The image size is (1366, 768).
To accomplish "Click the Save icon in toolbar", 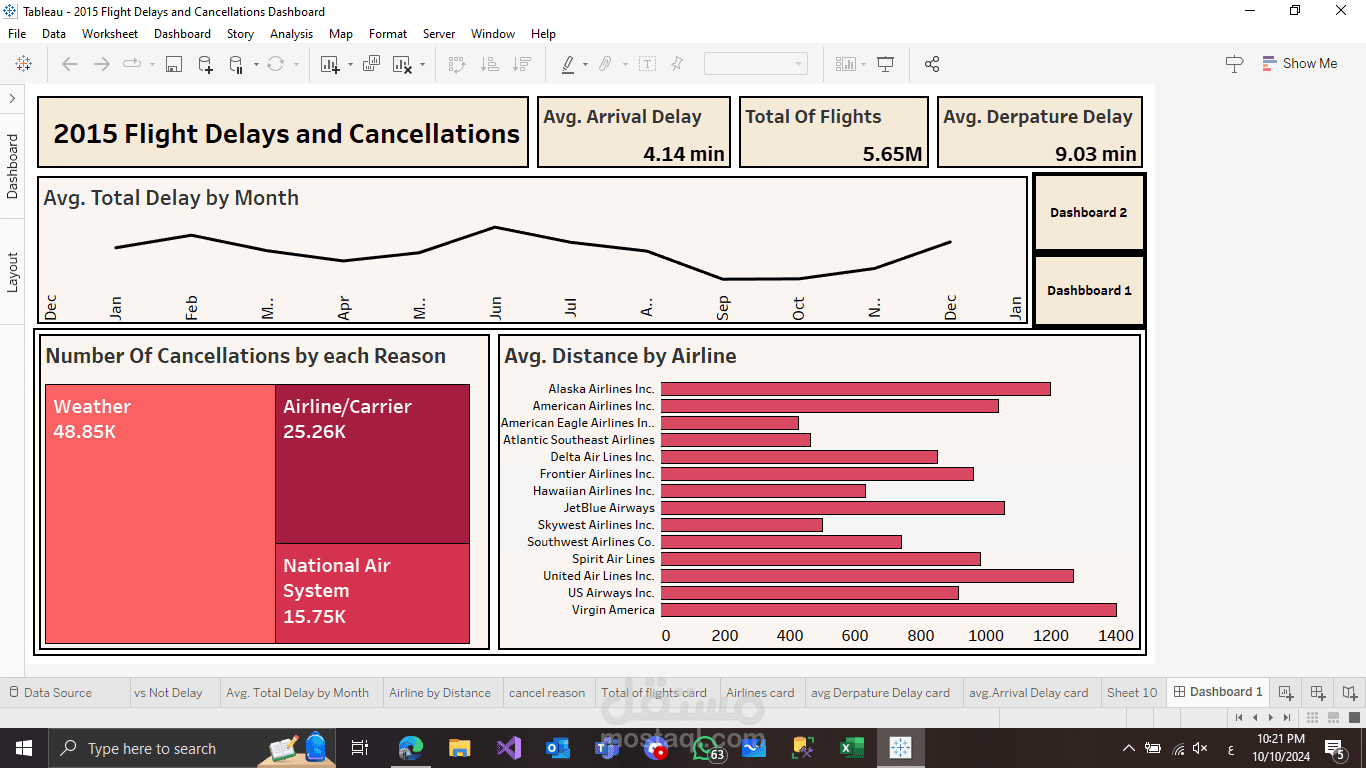I will click(x=173, y=64).
